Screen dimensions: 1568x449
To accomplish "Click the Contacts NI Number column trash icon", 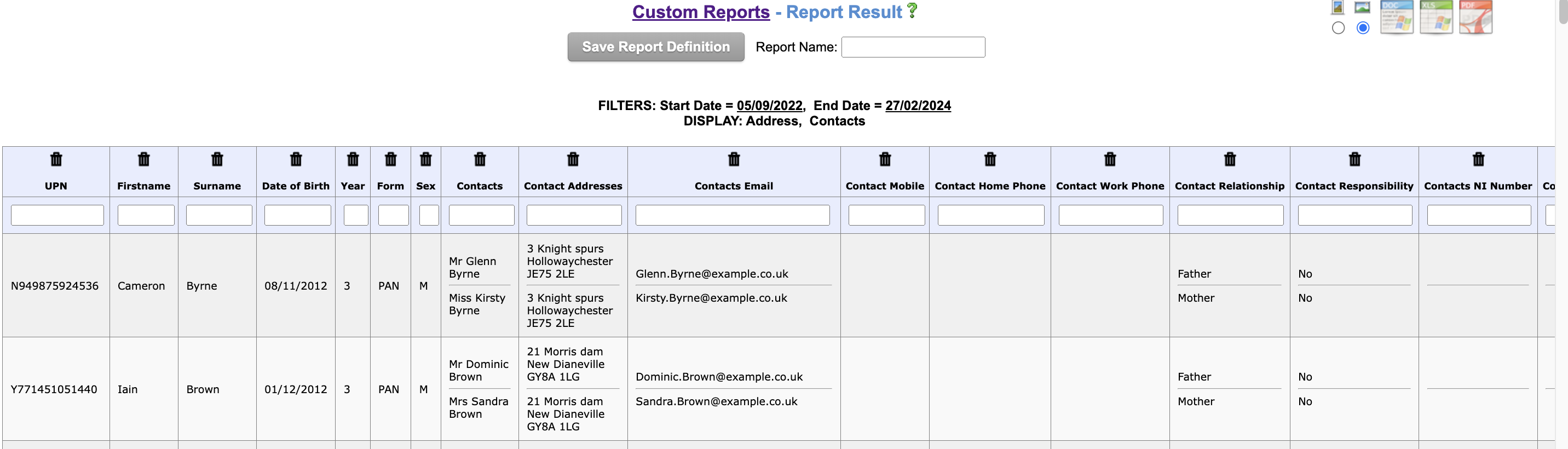I will tap(1479, 159).
